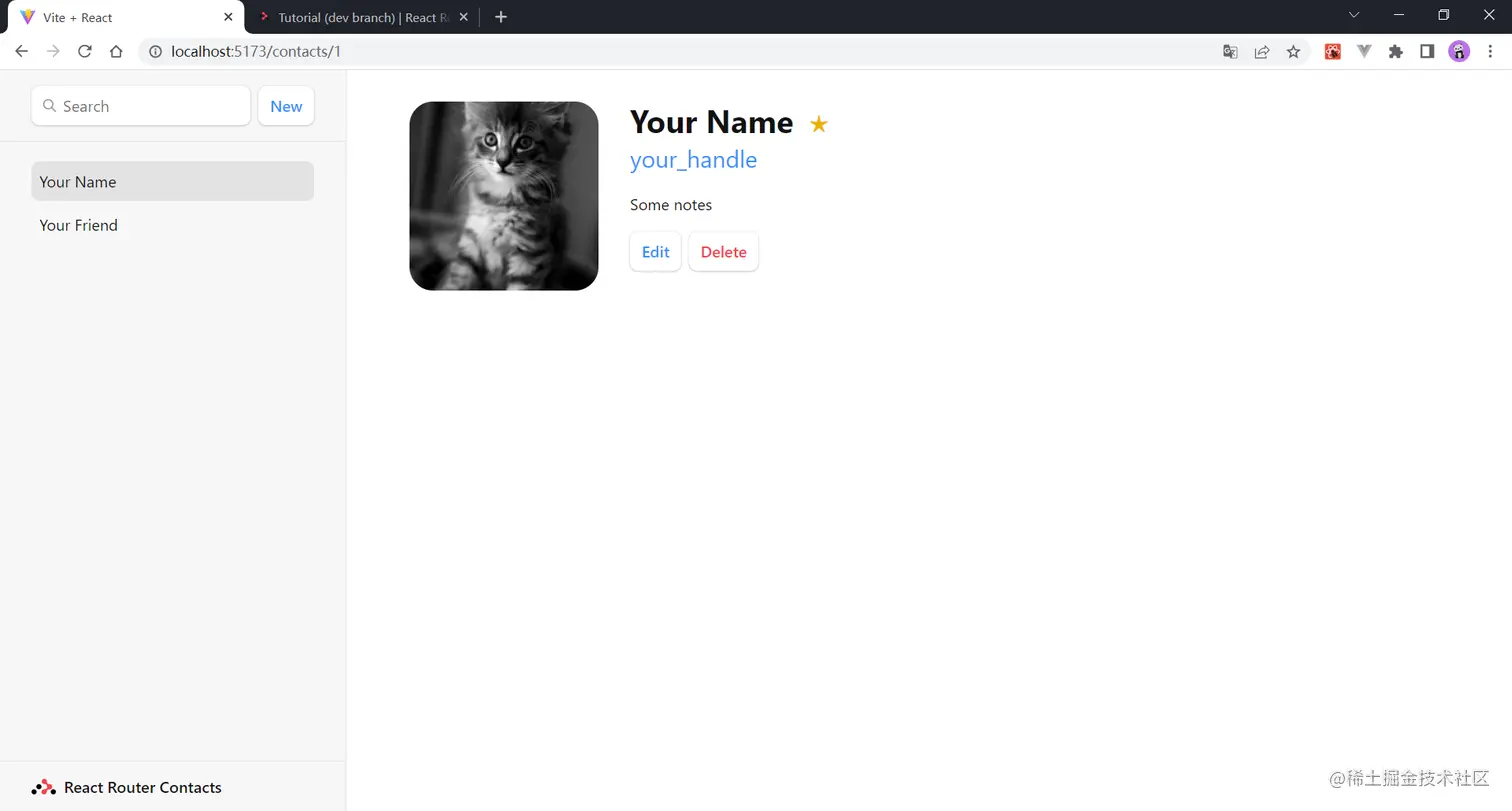Open the browser Extensions puzzle-piece icon

click(1396, 51)
